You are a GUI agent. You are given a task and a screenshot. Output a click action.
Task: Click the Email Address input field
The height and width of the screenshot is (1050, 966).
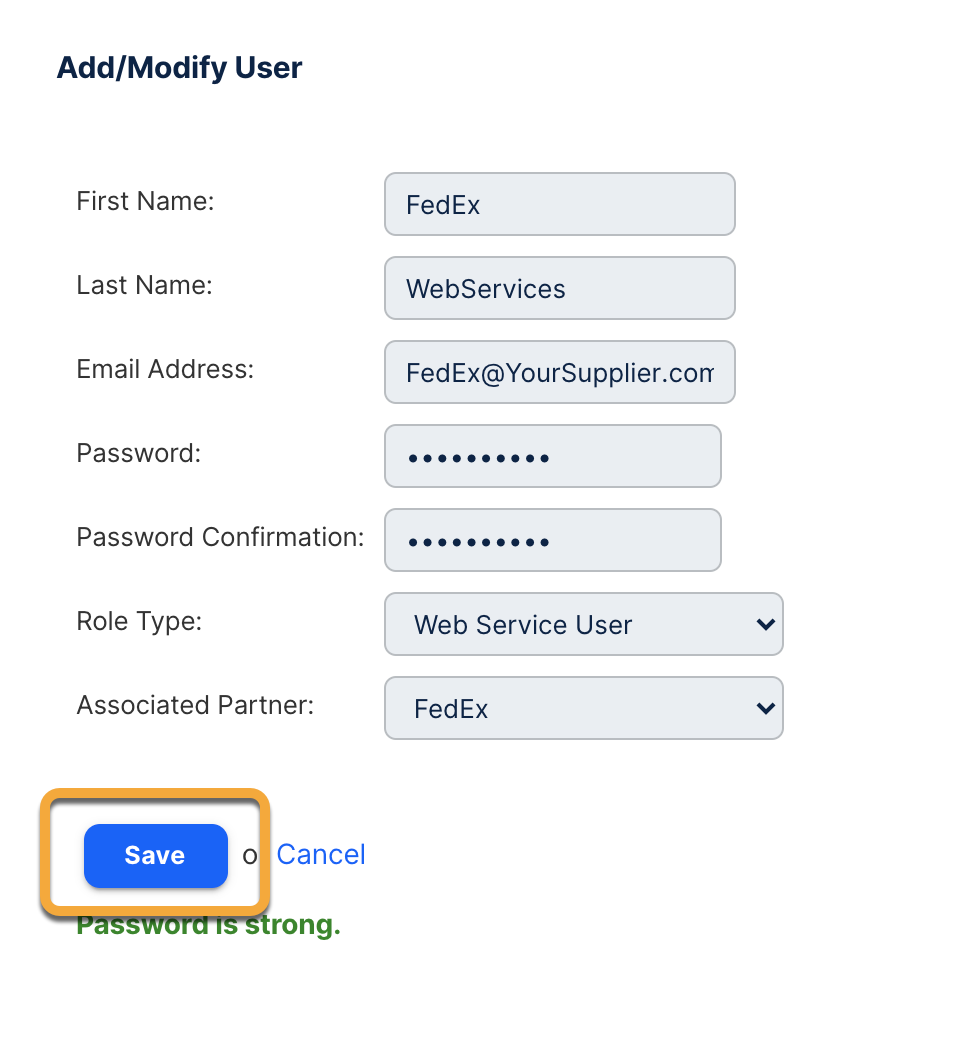(559, 373)
